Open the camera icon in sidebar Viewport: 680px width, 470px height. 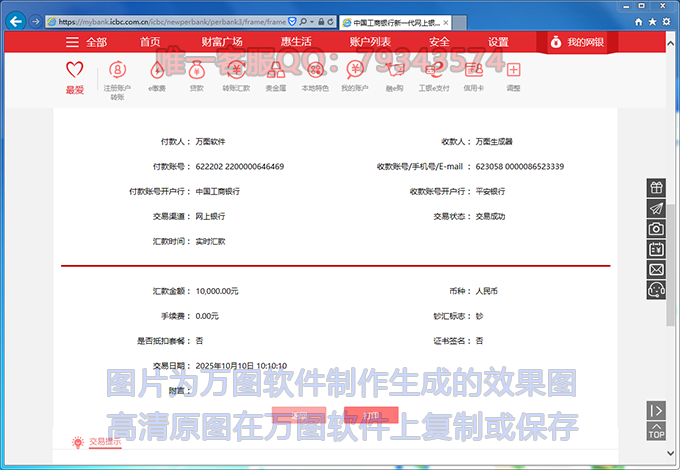click(x=656, y=229)
